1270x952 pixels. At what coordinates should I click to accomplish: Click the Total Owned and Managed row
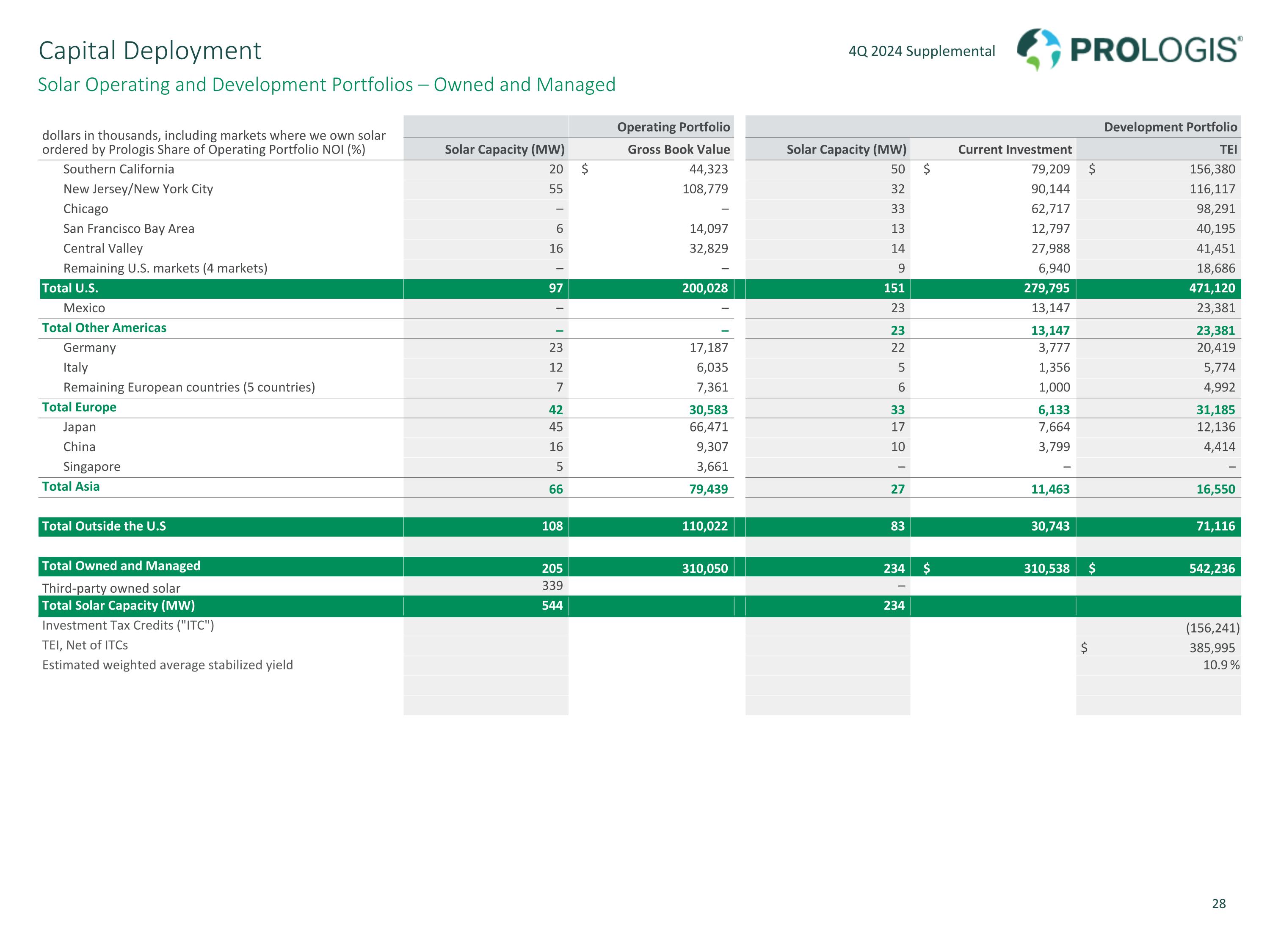click(121, 566)
